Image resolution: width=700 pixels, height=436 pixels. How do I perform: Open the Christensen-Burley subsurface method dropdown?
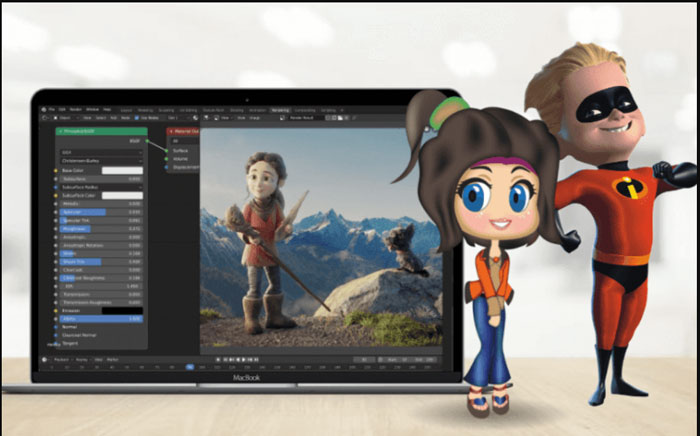tap(101, 161)
